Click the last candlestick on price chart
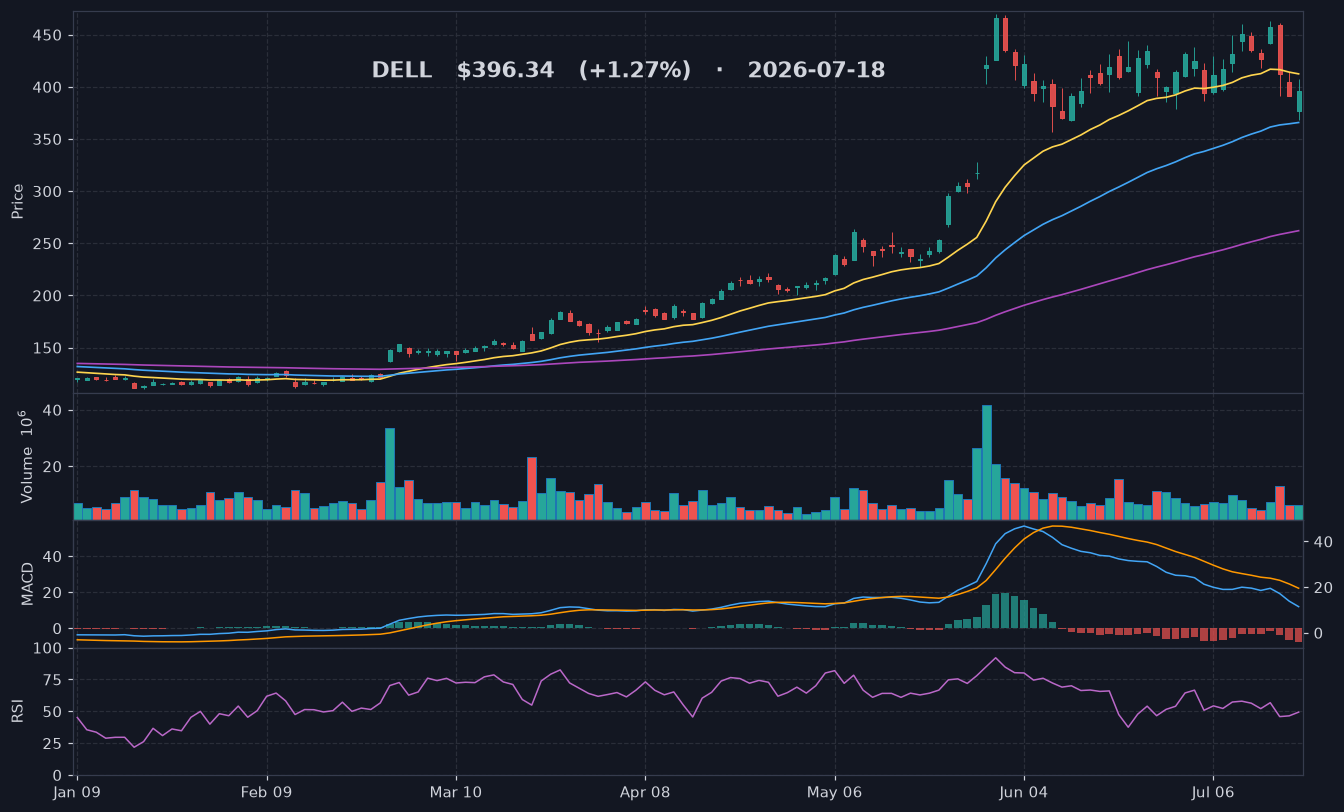The image size is (1344, 812). point(1299,102)
